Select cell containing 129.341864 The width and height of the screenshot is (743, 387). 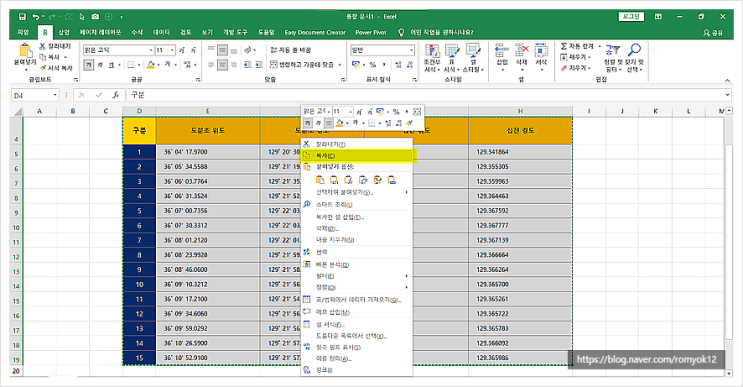(520, 152)
